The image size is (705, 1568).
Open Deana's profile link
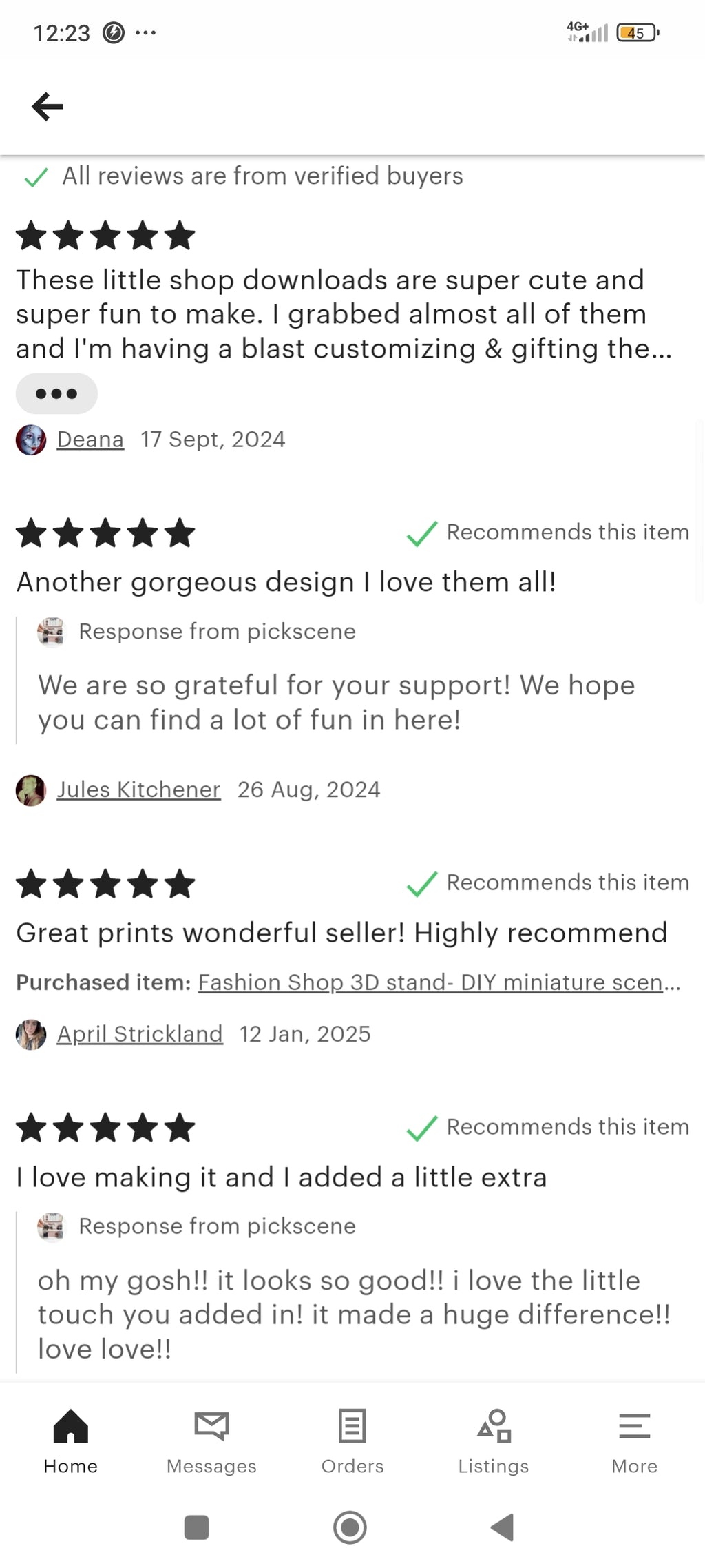pyautogui.click(x=90, y=439)
